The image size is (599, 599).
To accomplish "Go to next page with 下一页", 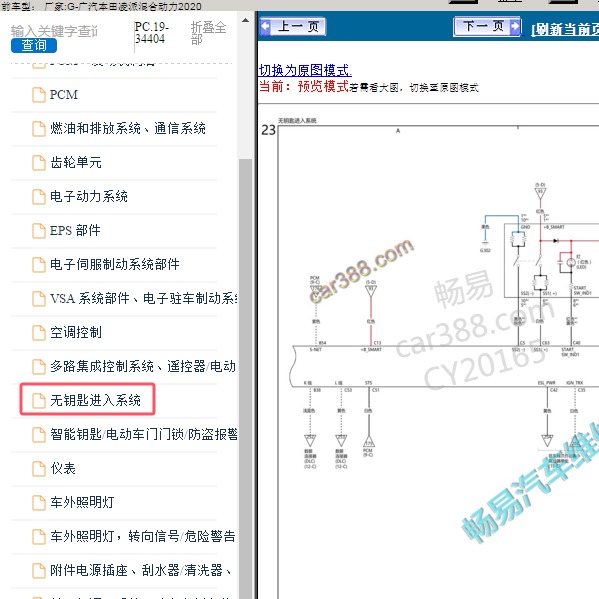I will point(487,26).
